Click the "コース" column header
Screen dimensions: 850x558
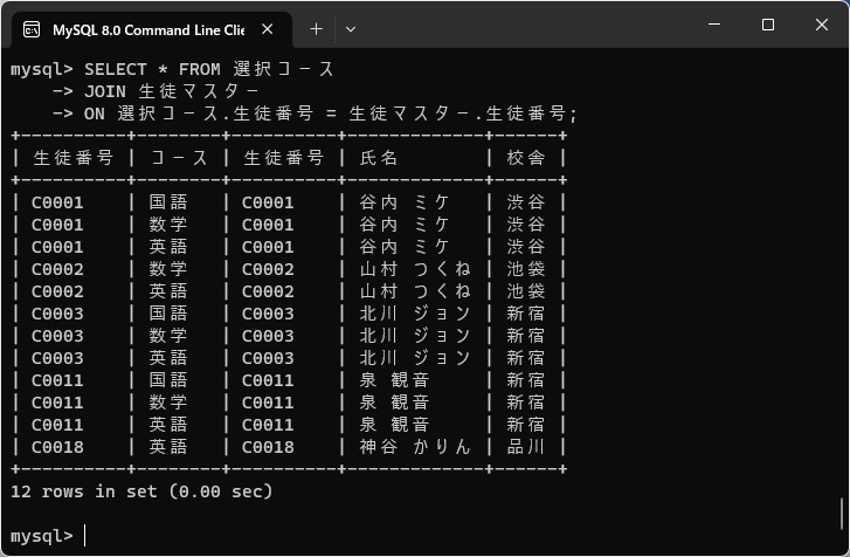point(179,158)
